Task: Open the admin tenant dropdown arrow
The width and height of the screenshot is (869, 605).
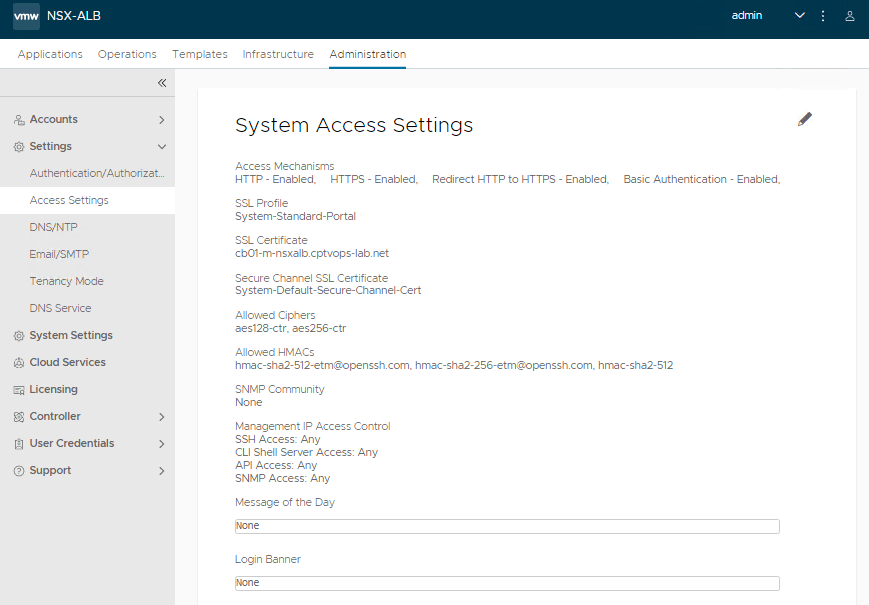Action: [798, 16]
